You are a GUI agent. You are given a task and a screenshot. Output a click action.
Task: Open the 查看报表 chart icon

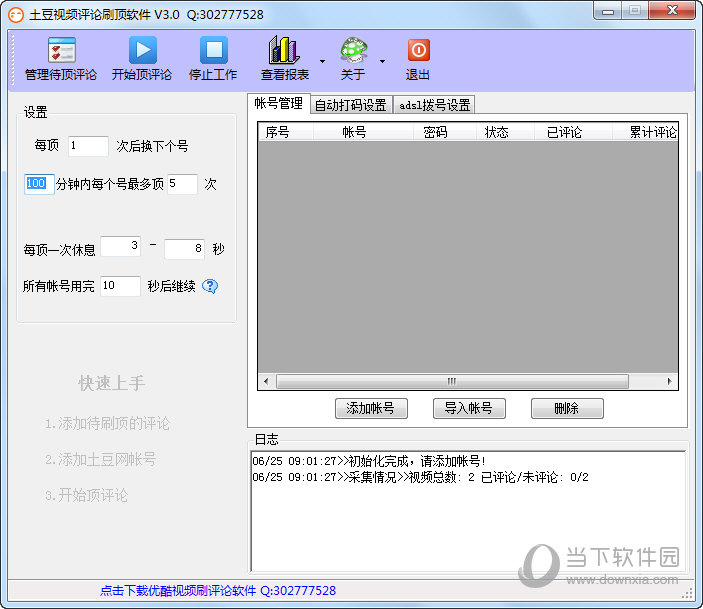(284, 50)
